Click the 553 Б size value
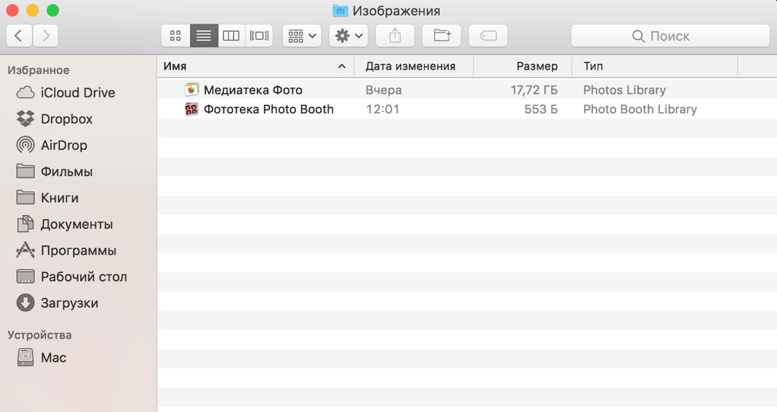The image size is (777, 412). (x=541, y=109)
